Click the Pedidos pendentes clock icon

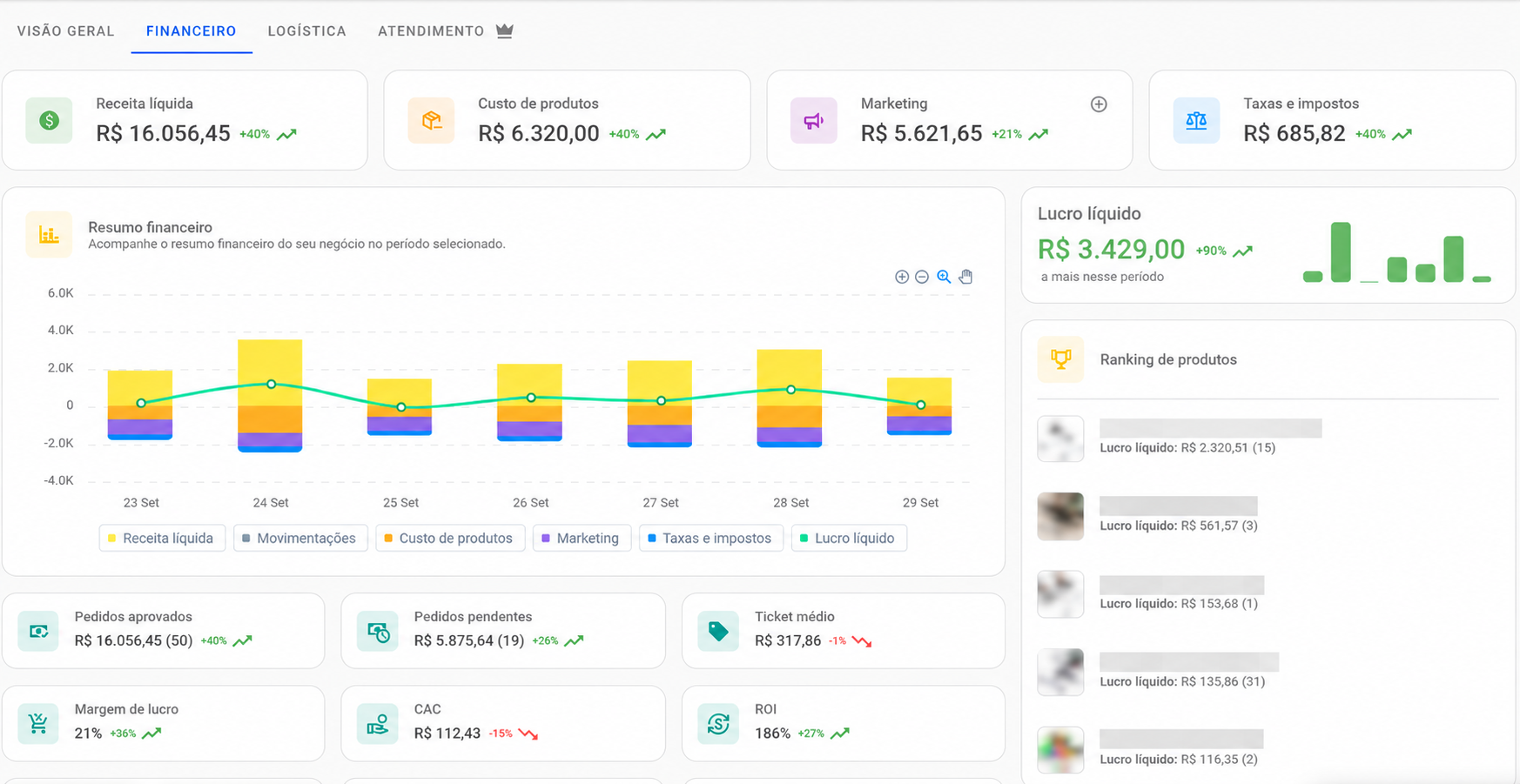(x=378, y=631)
